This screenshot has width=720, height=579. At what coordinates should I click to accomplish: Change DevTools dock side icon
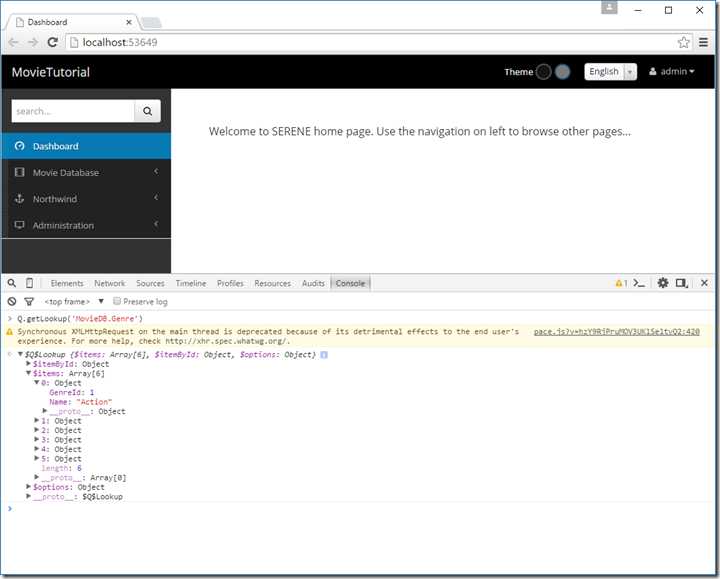point(681,283)
